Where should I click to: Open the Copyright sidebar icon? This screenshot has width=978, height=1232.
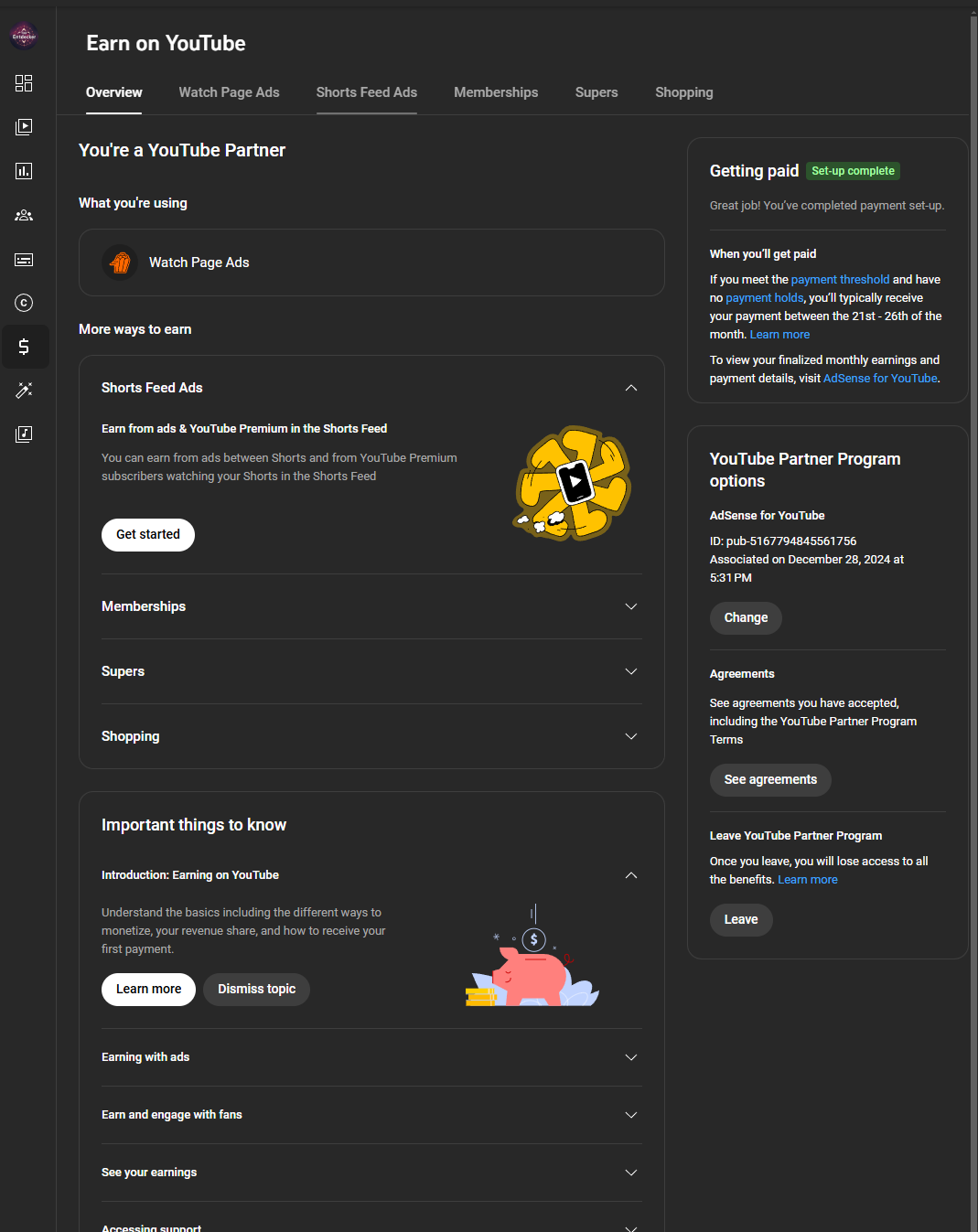coord(24,303)
